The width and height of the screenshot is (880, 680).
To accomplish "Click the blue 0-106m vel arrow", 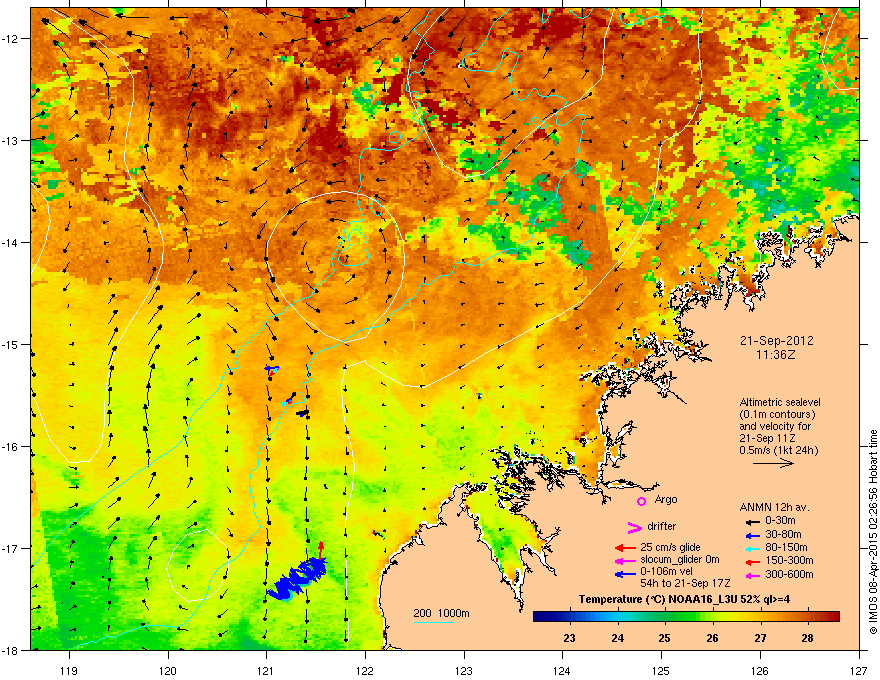I will (625, 574).
